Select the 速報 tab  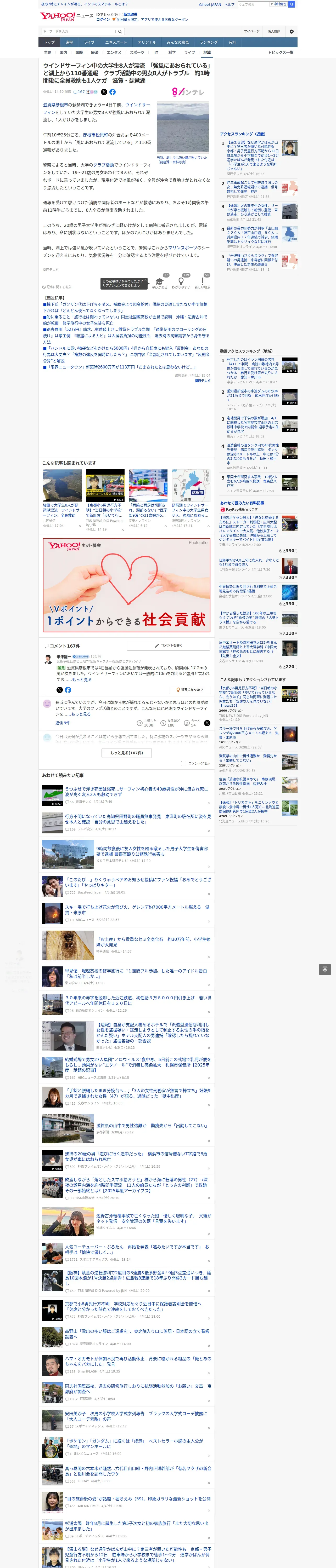[x=69, y=43]
